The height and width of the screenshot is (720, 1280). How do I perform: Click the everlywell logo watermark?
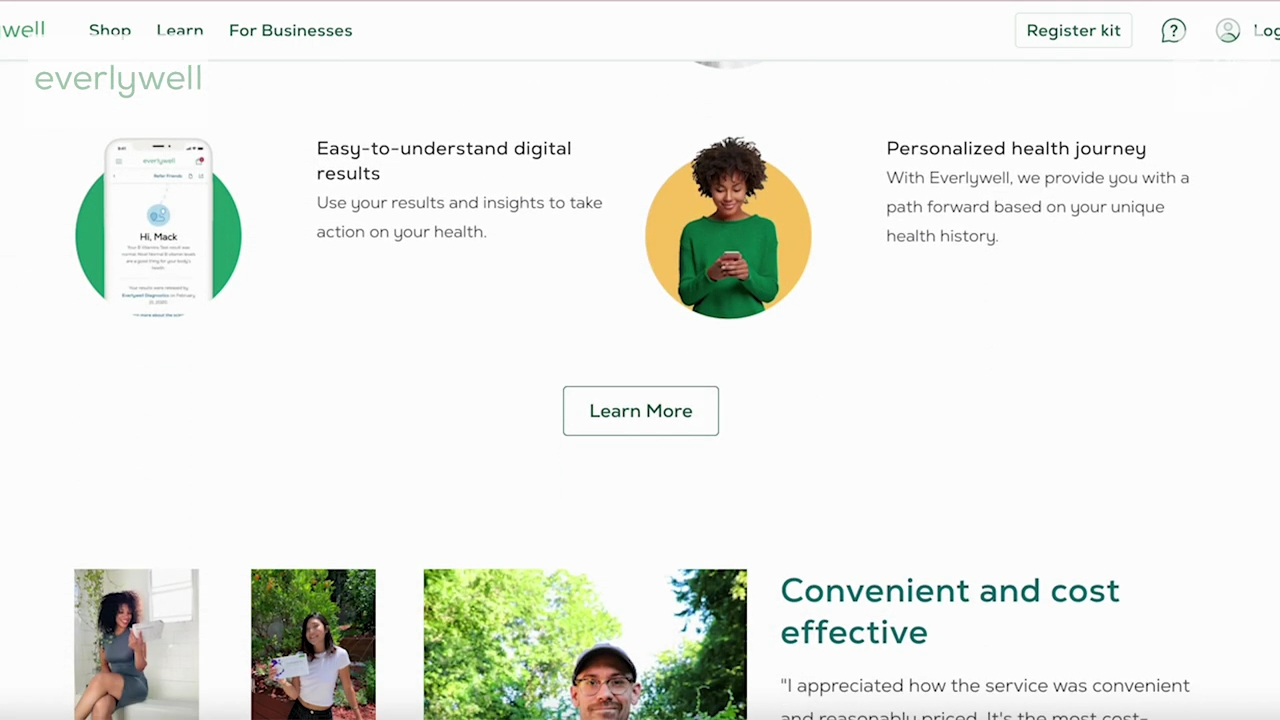(x=118, y=79)
